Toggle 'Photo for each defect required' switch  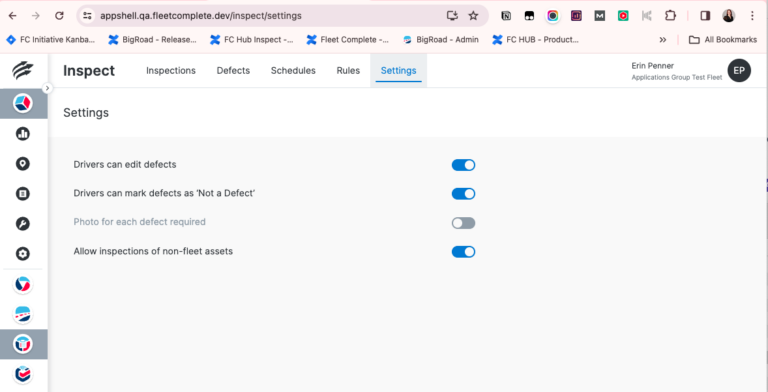[x=463, y=223]
